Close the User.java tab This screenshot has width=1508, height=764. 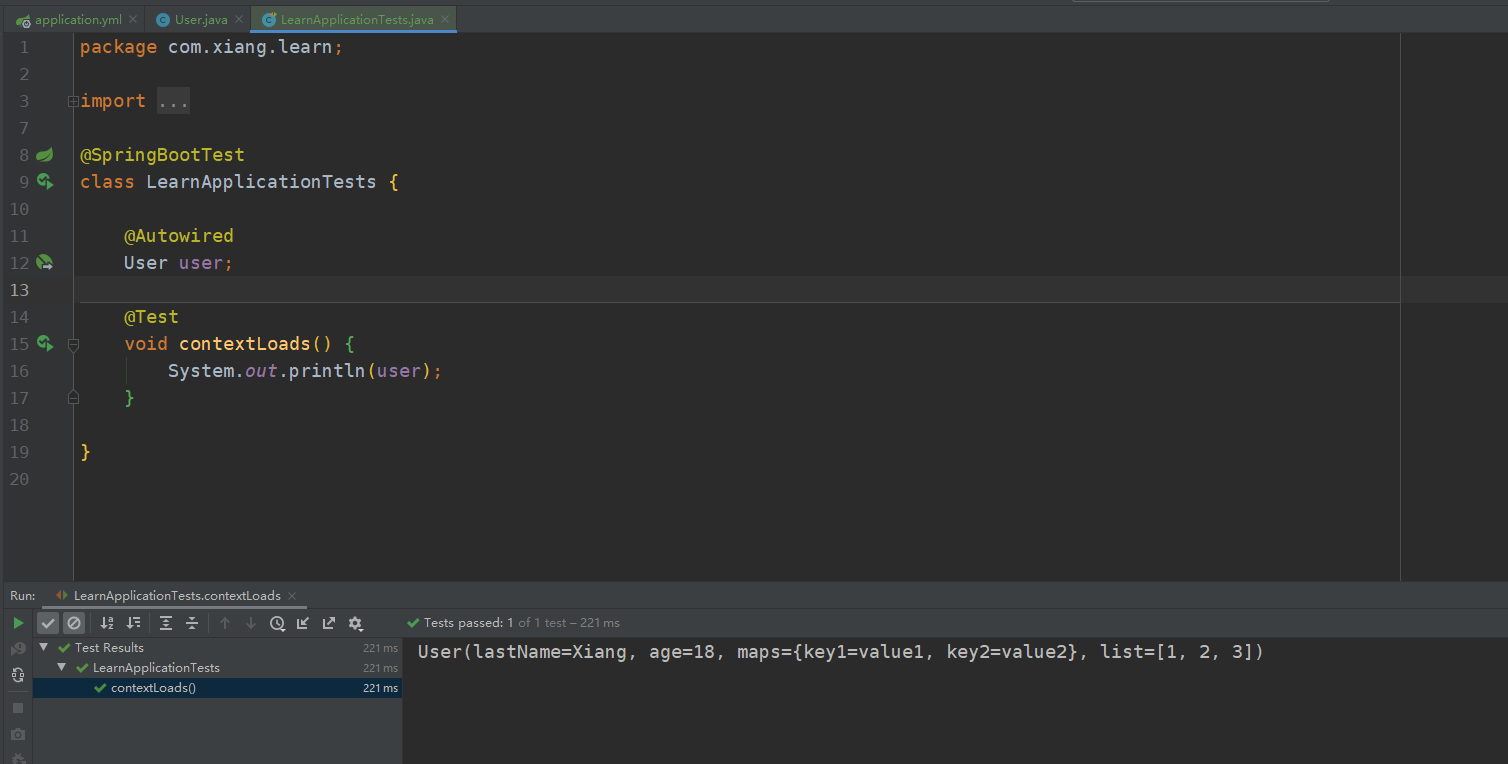tap(239, 19)
